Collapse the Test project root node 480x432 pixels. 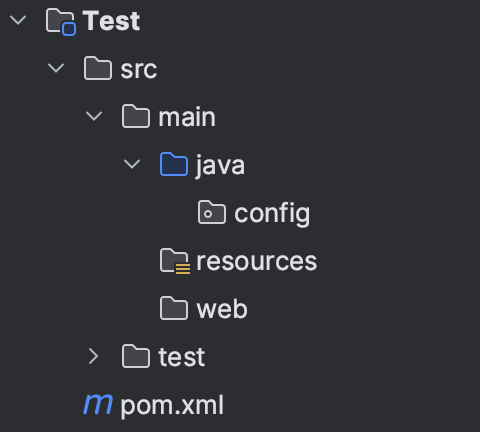point(18,21)
